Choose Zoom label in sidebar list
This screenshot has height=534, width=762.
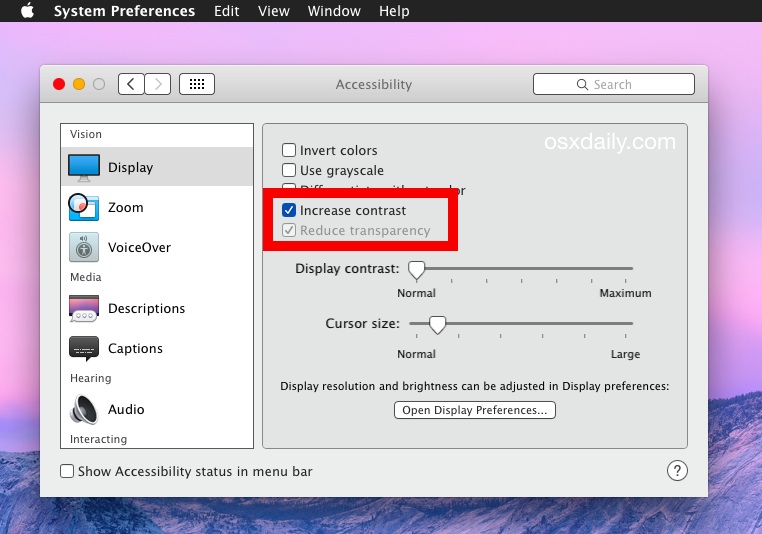(125, 207)
